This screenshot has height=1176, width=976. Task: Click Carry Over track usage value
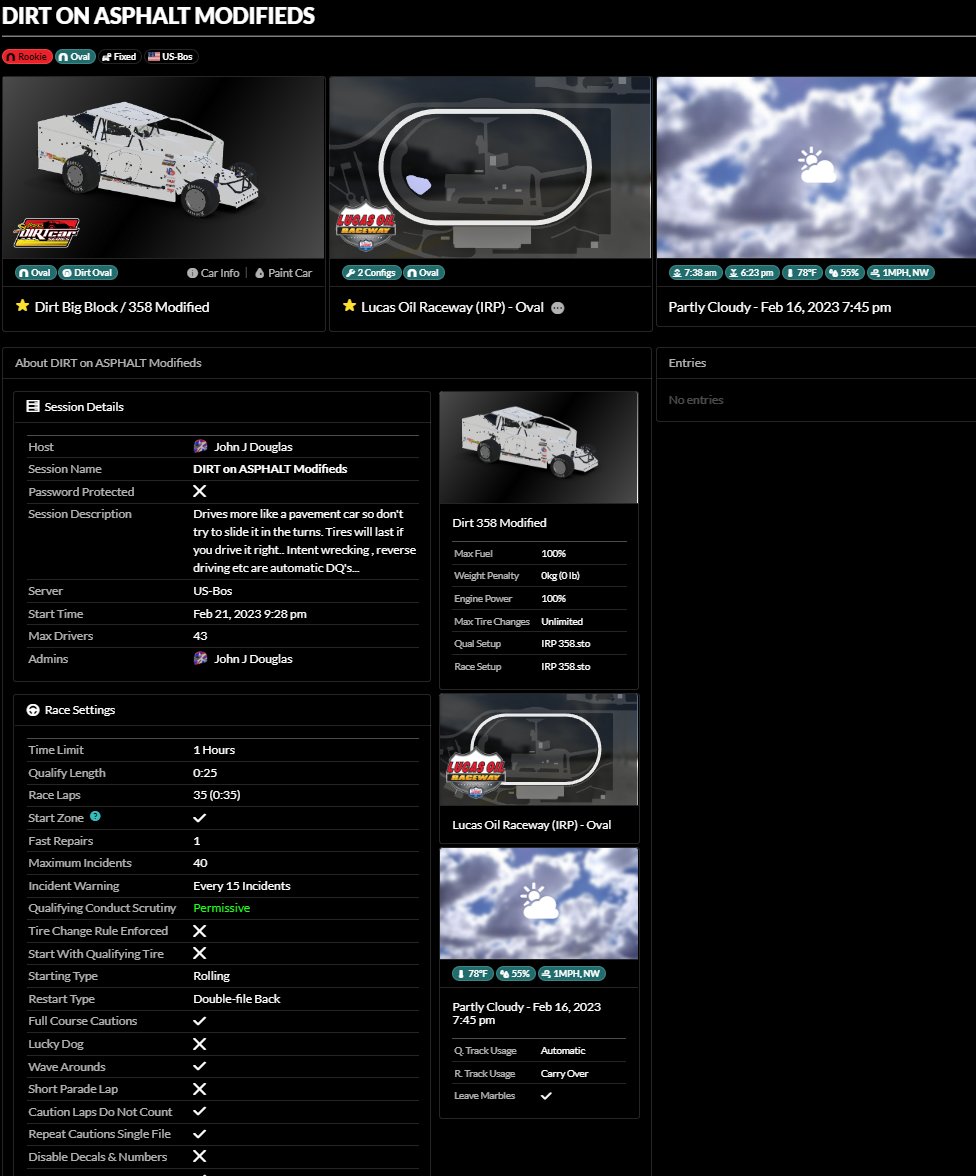click(x=564, y=1073)
